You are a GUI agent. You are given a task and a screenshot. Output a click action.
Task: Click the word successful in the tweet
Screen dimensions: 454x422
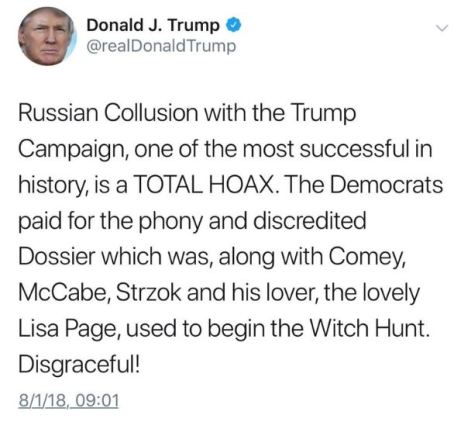tap(354, 148)
